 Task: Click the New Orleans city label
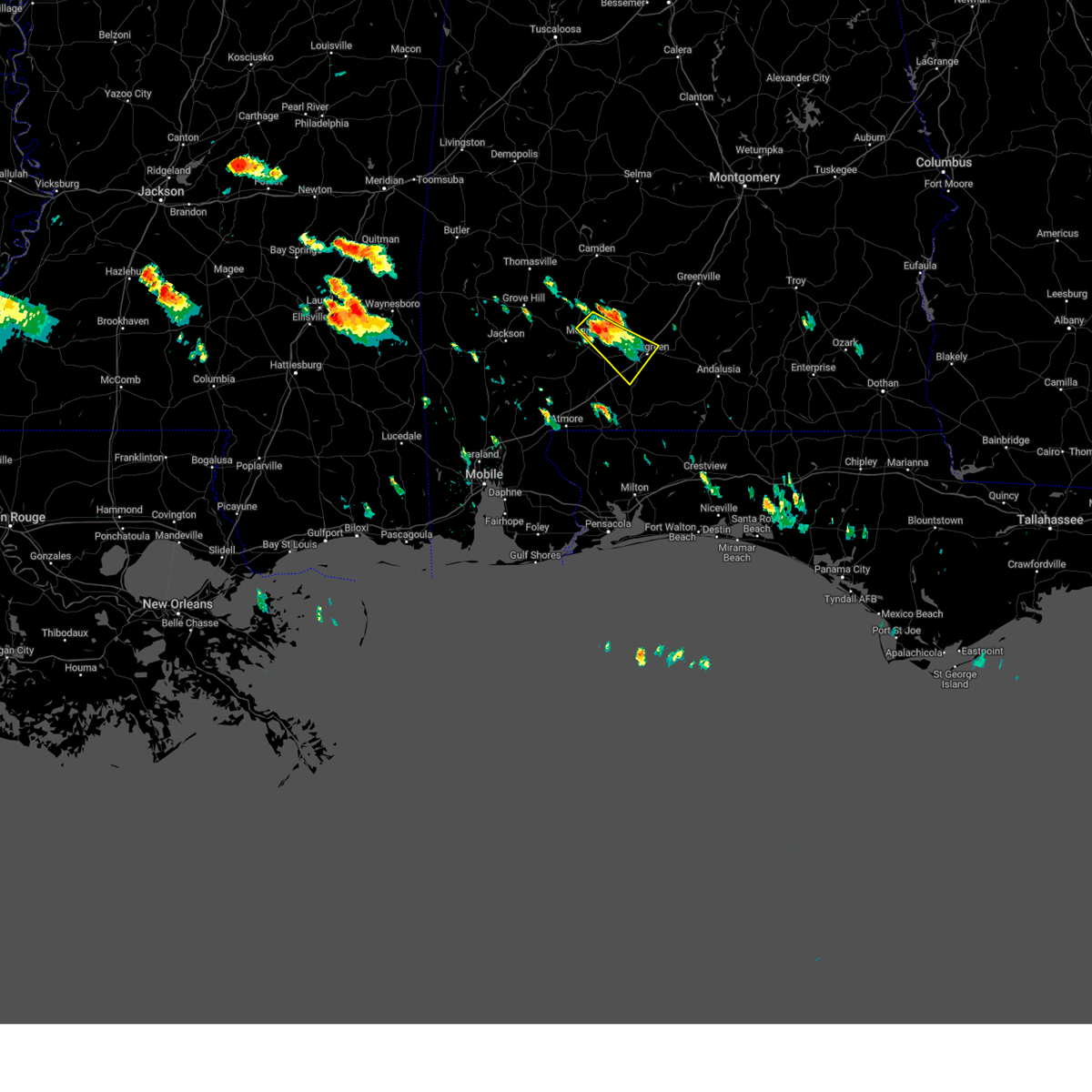(x=177, y=604)
